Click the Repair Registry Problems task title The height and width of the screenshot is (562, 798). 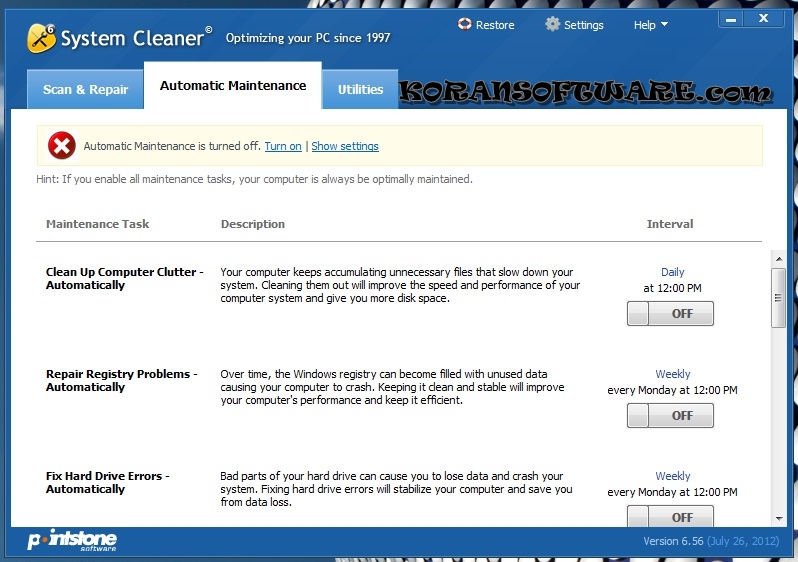[121, 380]
